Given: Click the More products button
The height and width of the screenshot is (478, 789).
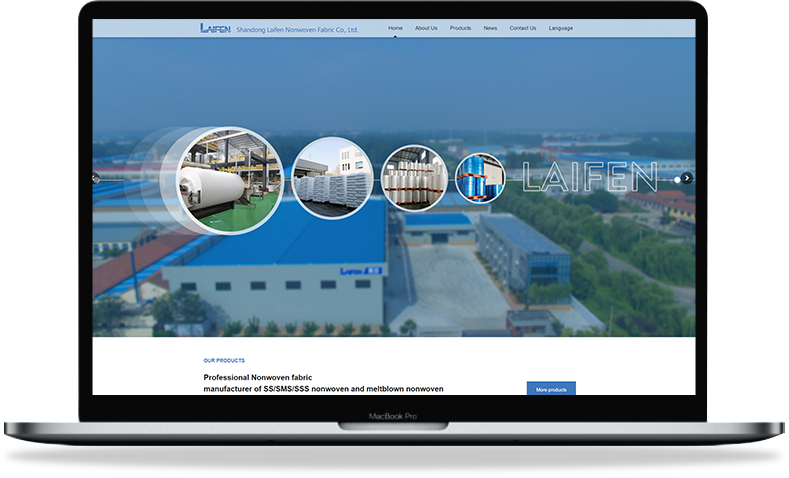Looking at the screenshot, I should pos(551,389).
